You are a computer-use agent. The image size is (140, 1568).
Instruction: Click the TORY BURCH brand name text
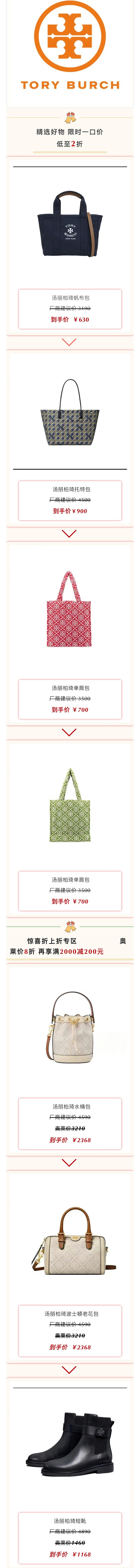(70, 85)
